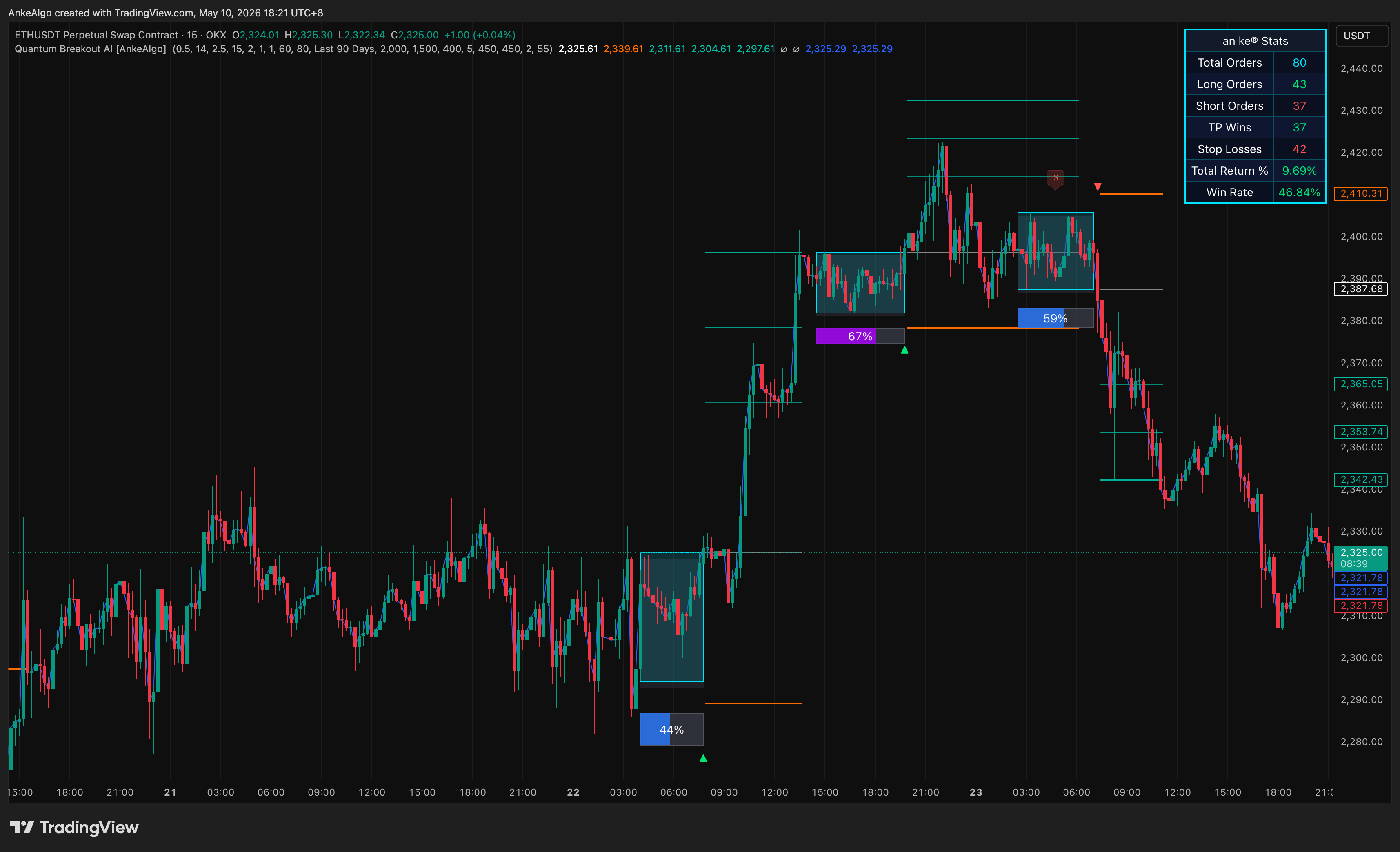This screenshot has width=1400, height=852.
Task: Click the orange 2,339.61 indicator value
Action: pos(623,49)
